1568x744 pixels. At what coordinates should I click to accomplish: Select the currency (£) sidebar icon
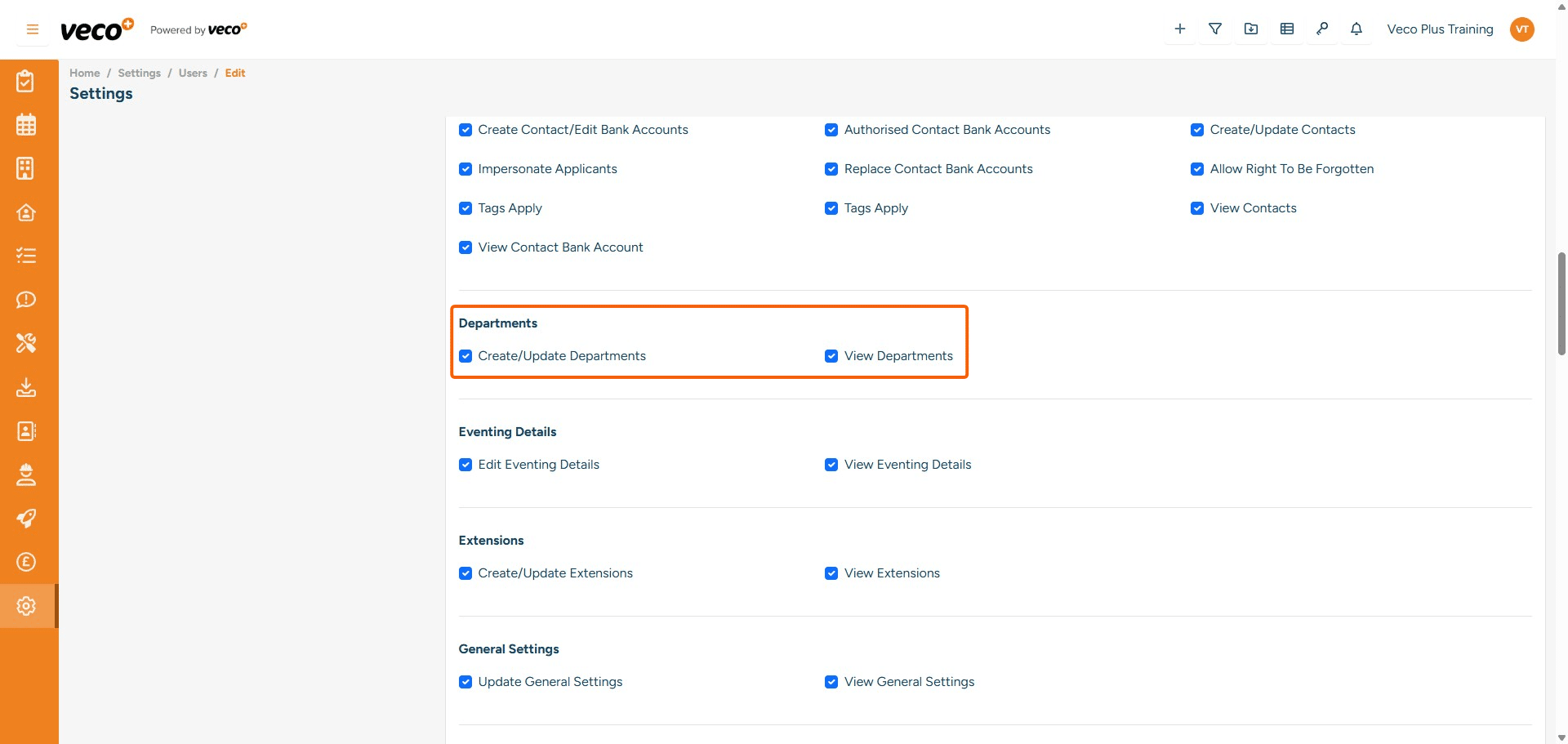[x=26, y=562]
